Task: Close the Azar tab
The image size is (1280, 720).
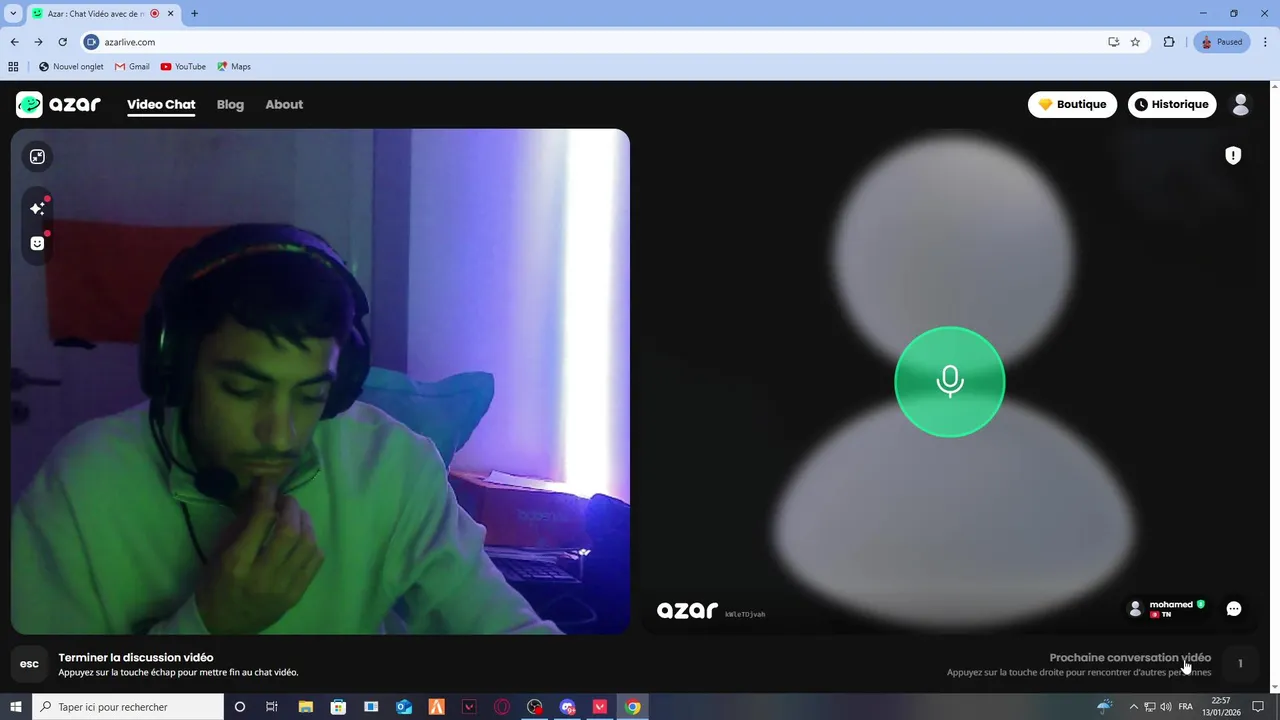Action: tap(170, 13)
